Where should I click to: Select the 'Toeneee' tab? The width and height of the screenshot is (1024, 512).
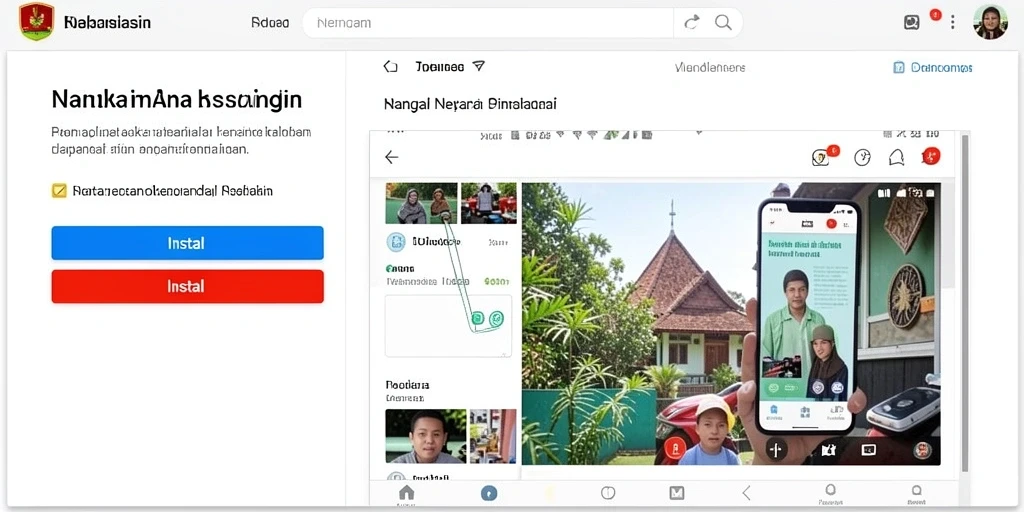coord(440,67)
